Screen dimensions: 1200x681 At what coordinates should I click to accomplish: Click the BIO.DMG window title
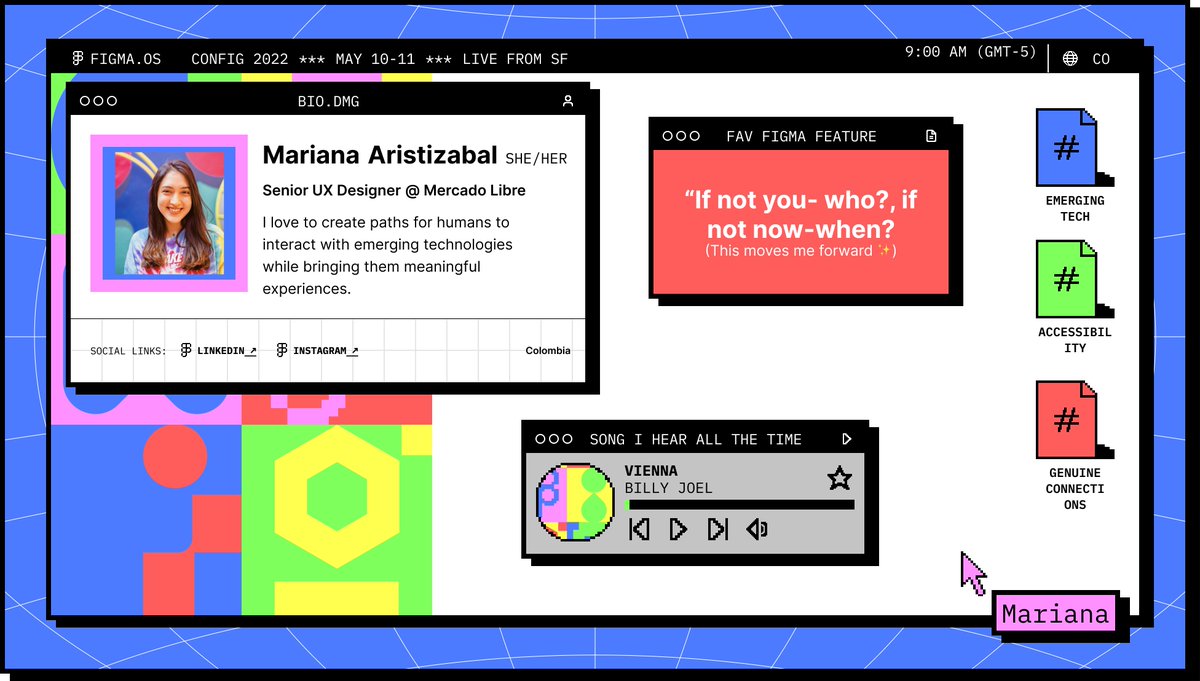click(328, 101)
